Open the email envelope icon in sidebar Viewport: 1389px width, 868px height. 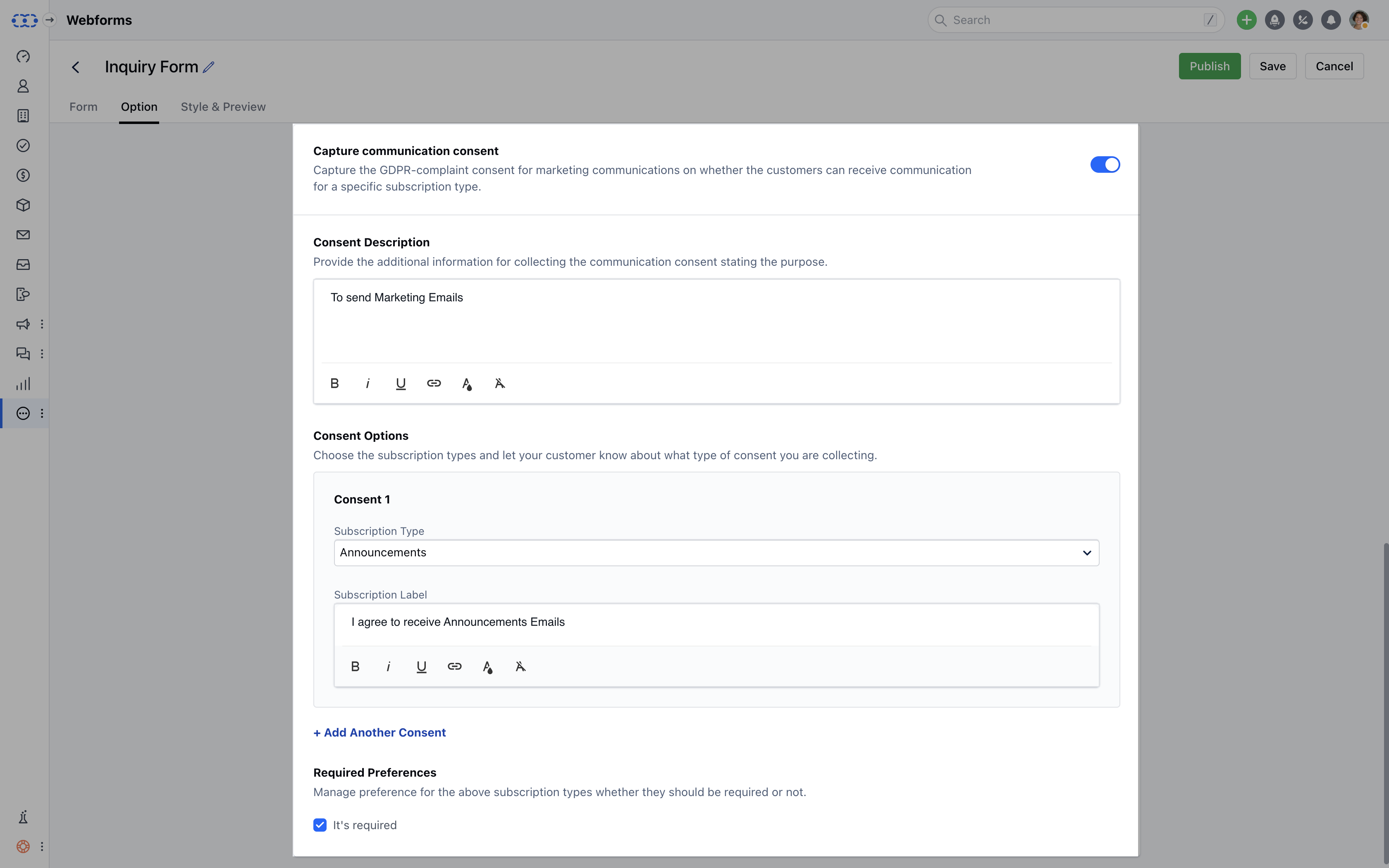pos(23,235)
